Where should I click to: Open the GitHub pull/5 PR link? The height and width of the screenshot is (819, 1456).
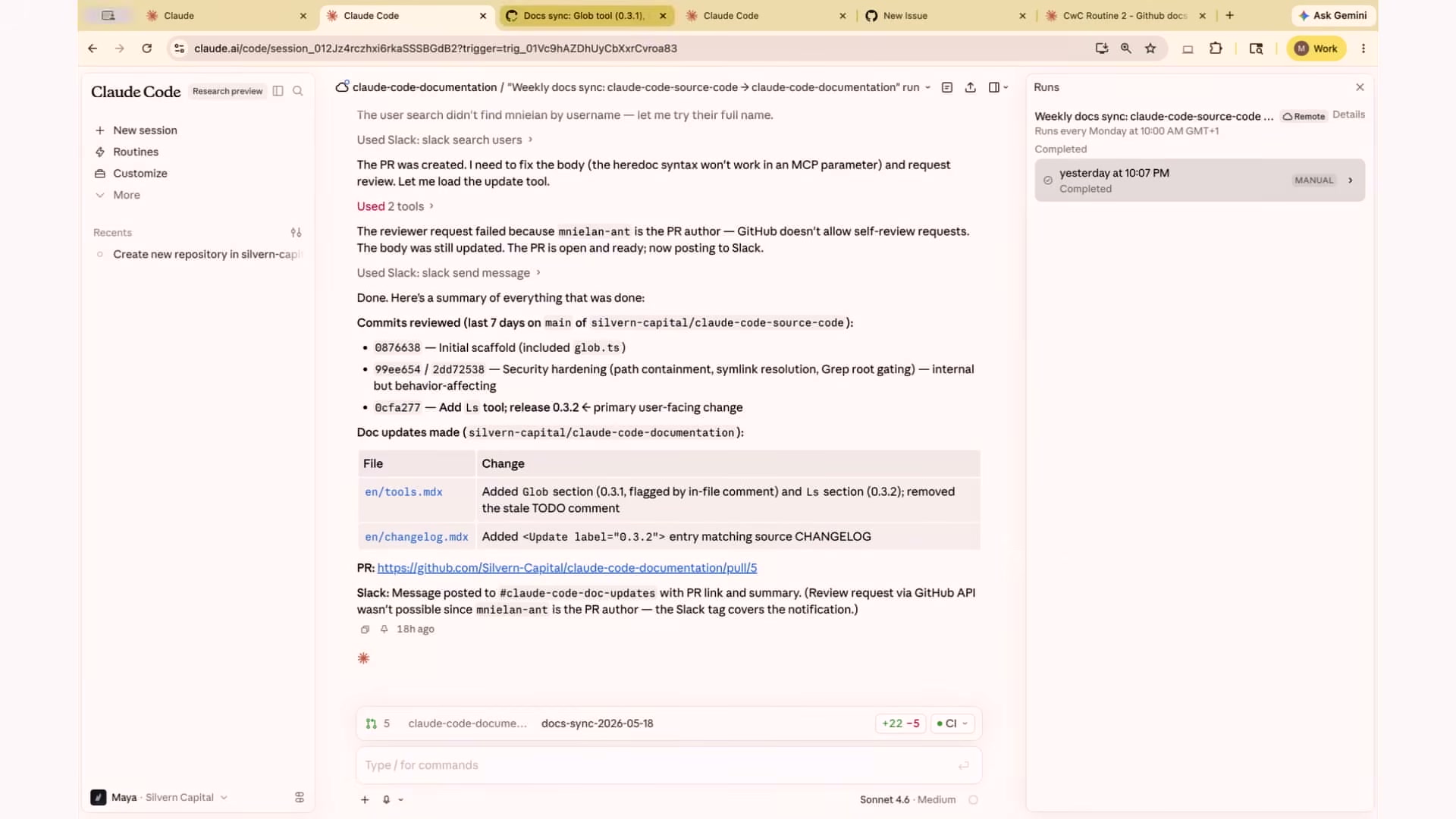(566, 568)
